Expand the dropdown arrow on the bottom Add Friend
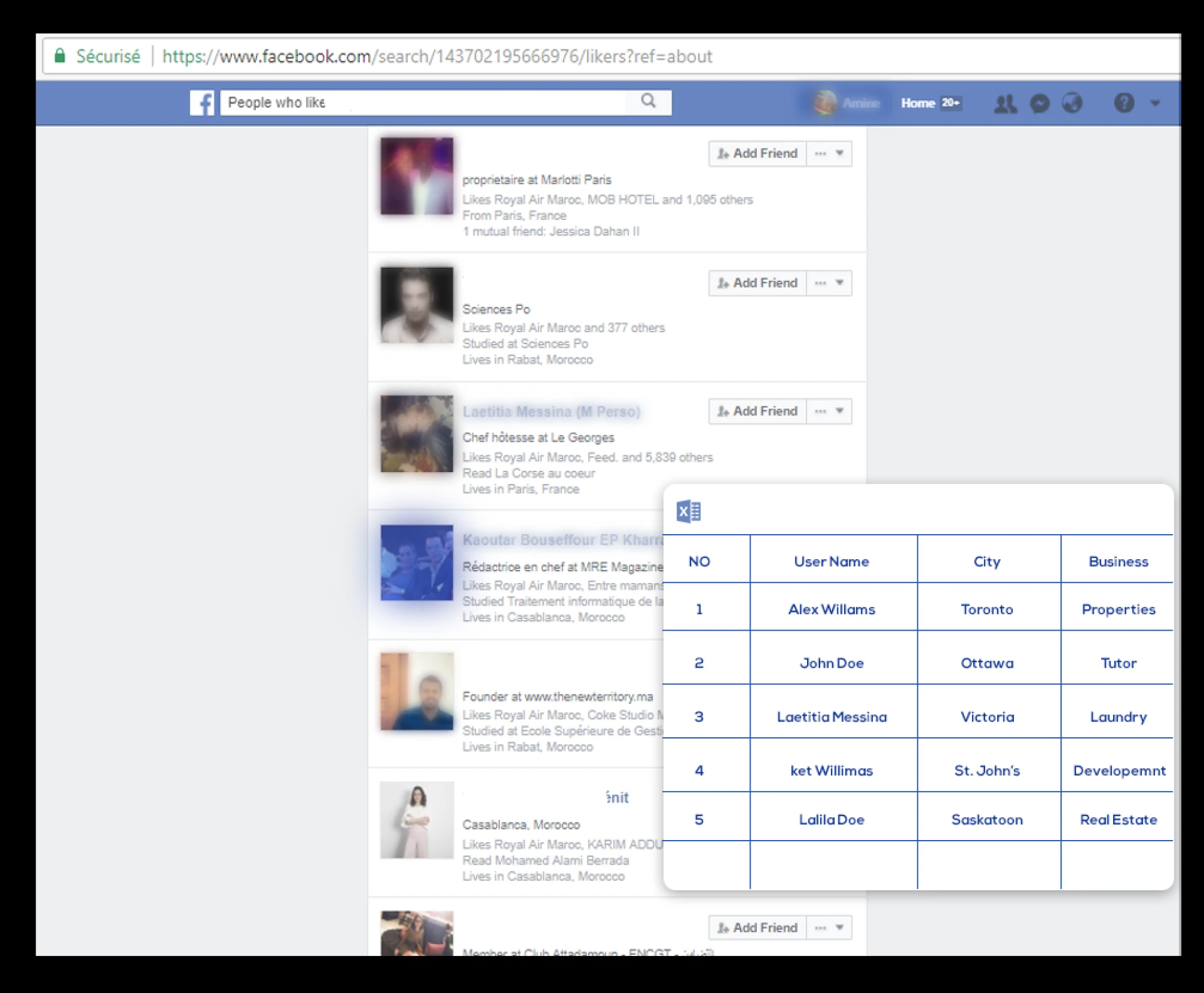 coord(839,927)
